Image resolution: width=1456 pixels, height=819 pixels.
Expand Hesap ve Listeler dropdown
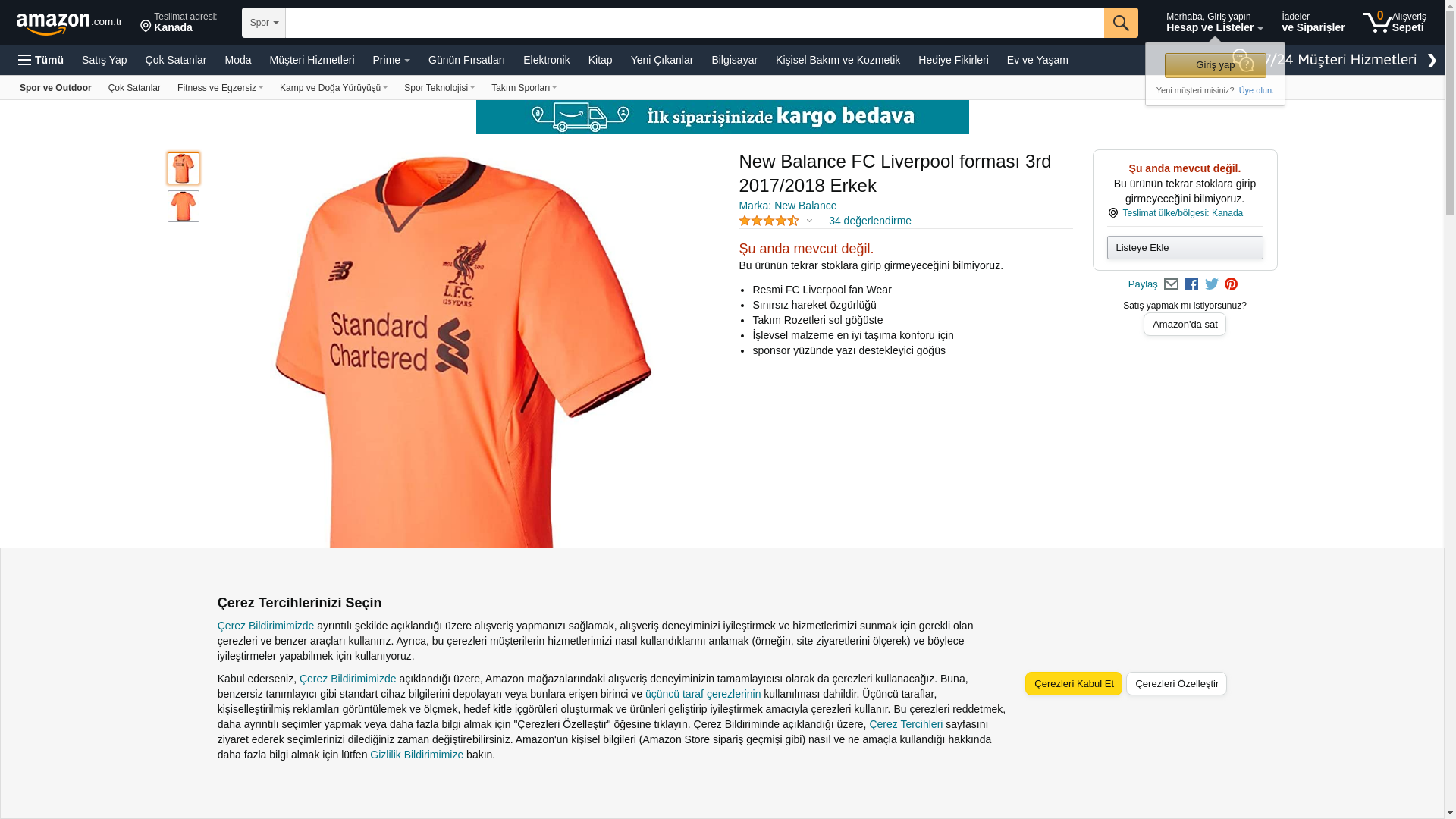pyautogui.click(x=1214, y=23)
